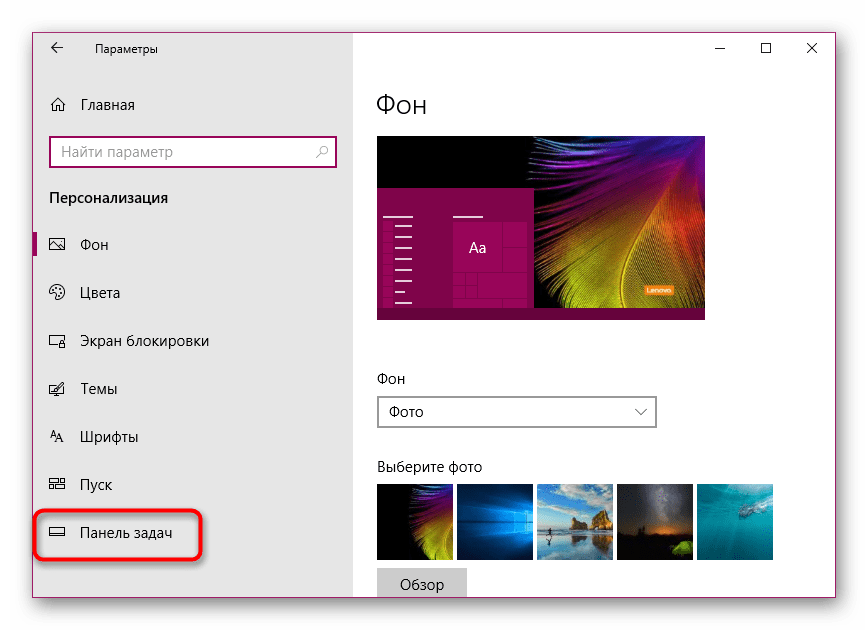Open Colors via the palette icon
This screenshot has height=630, width=868.
57,293
